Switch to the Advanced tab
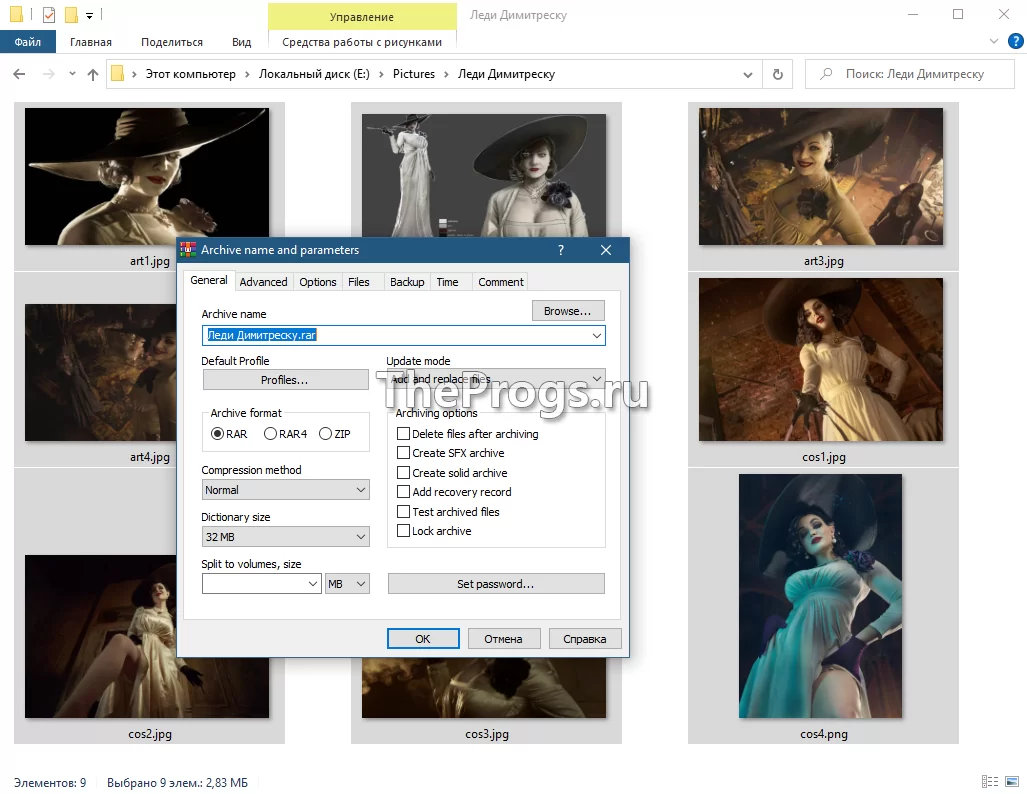The height and width of the screenshot is (794, 1027). [x=263, y=282]
